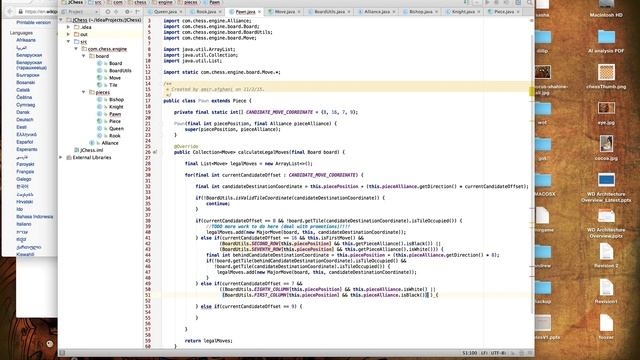The image size is (640, 360).
Task: Close the Queen.java tab
Action: pos(181,12)
